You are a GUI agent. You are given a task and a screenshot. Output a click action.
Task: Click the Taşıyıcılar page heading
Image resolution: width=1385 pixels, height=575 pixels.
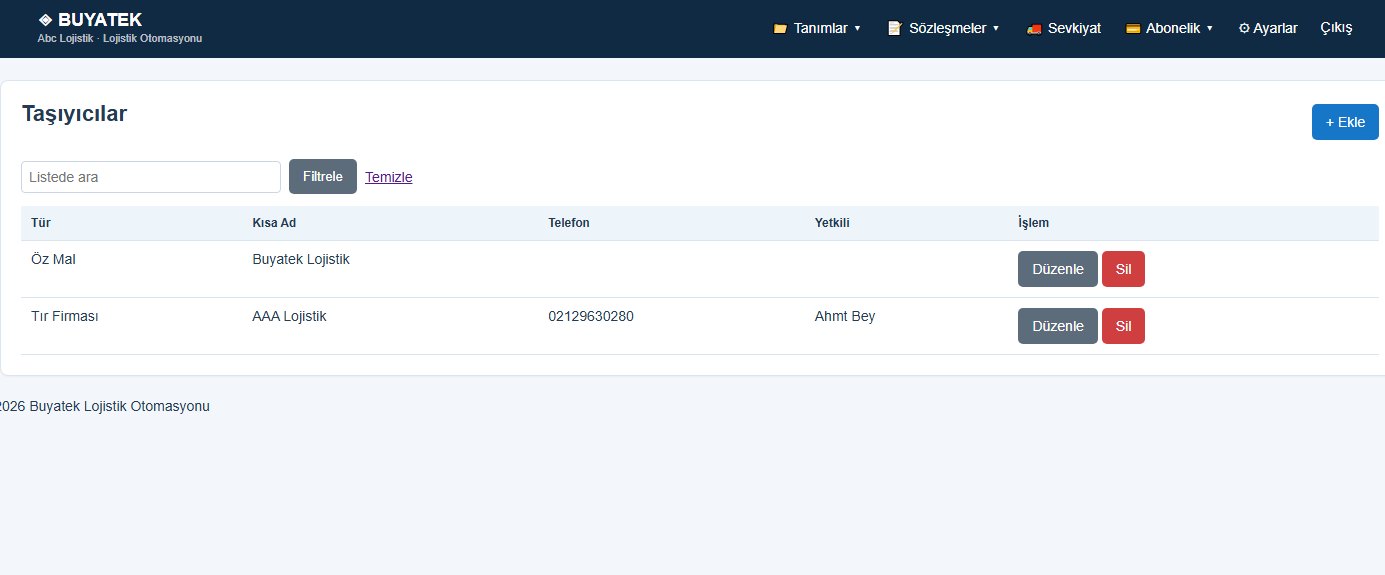pyautogui.click(x=75, y=114)
